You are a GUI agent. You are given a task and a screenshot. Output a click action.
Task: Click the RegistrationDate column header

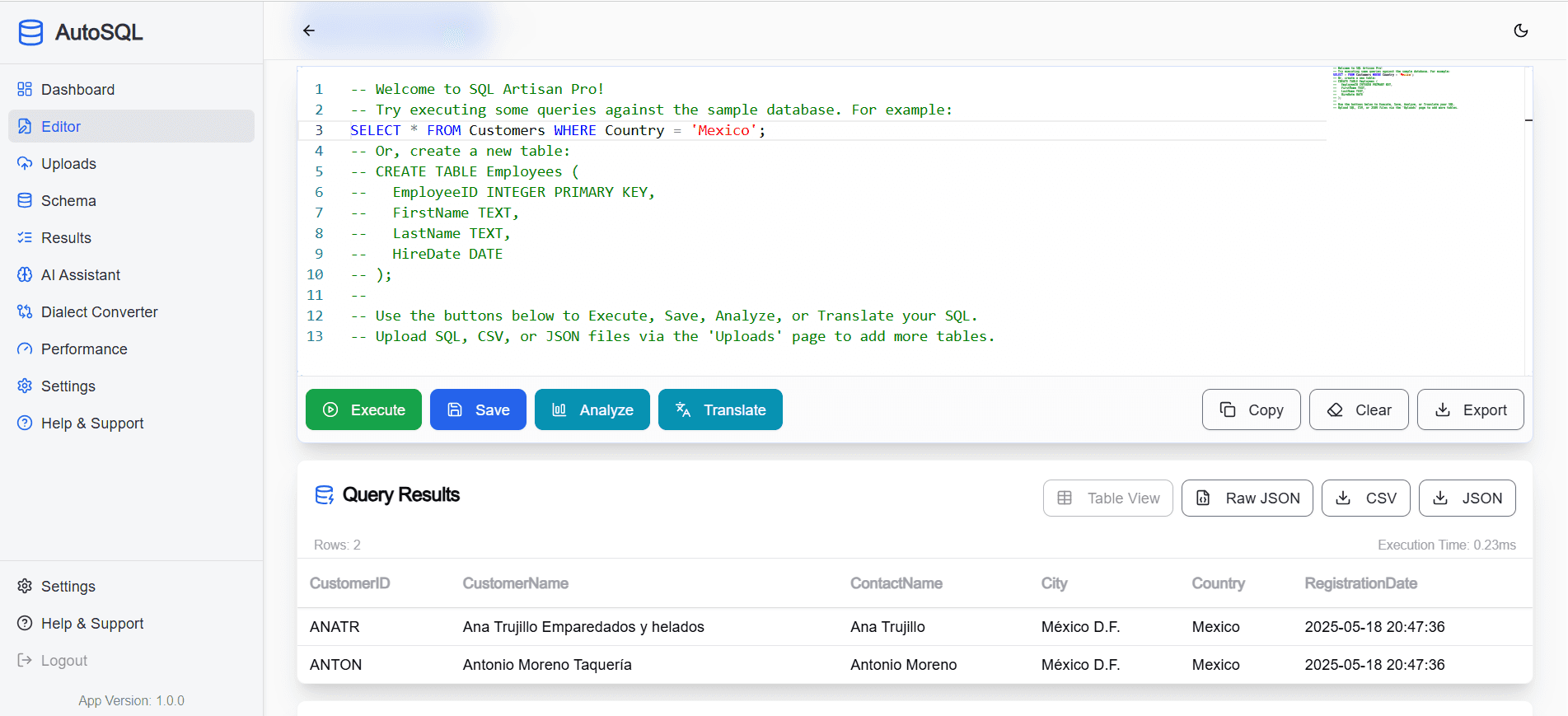point(1360,583)
